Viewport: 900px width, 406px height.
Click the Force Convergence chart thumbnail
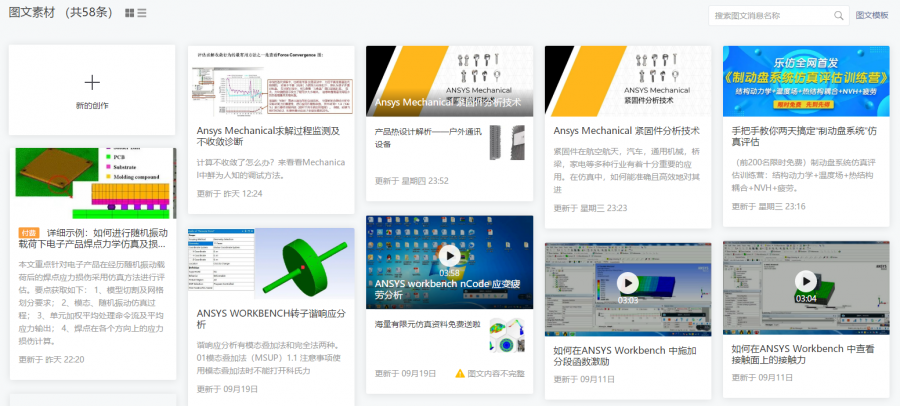tap(271, 79)
